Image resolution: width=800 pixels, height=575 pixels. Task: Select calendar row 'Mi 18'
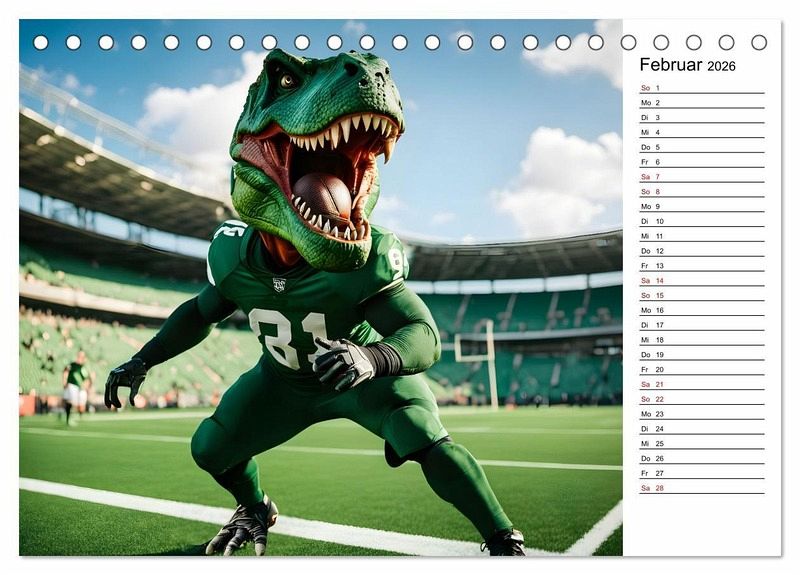click(702, 339)
